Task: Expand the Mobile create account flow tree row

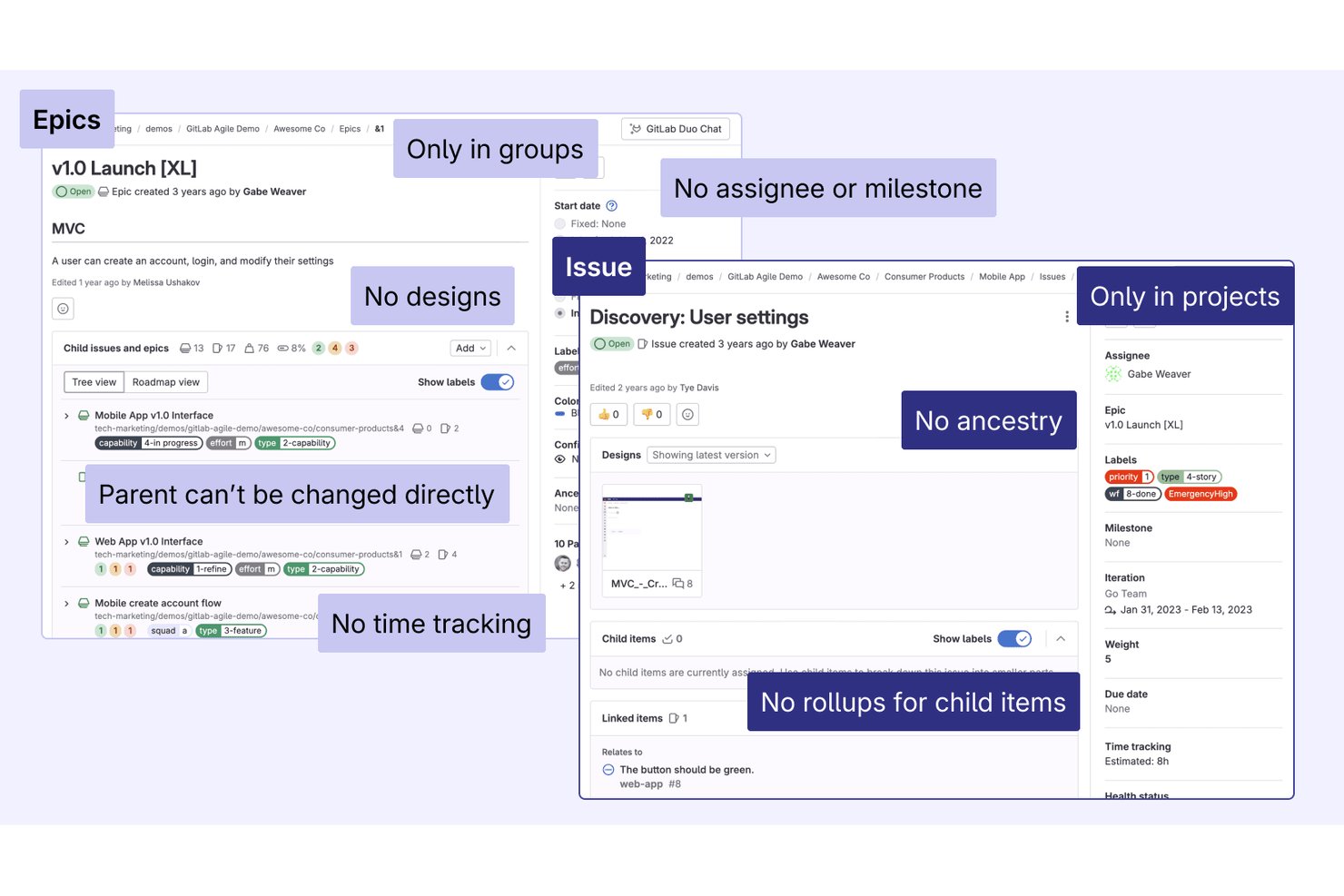Action: [x=66, y=604]
